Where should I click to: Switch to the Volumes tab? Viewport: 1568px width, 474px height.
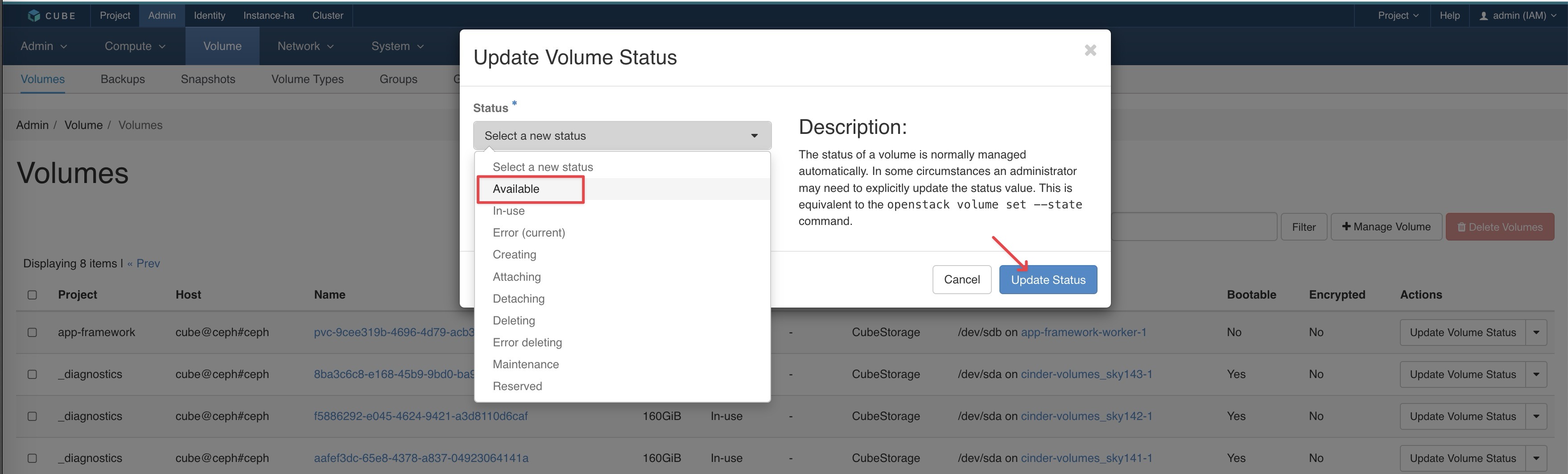(x=43, y=79)
